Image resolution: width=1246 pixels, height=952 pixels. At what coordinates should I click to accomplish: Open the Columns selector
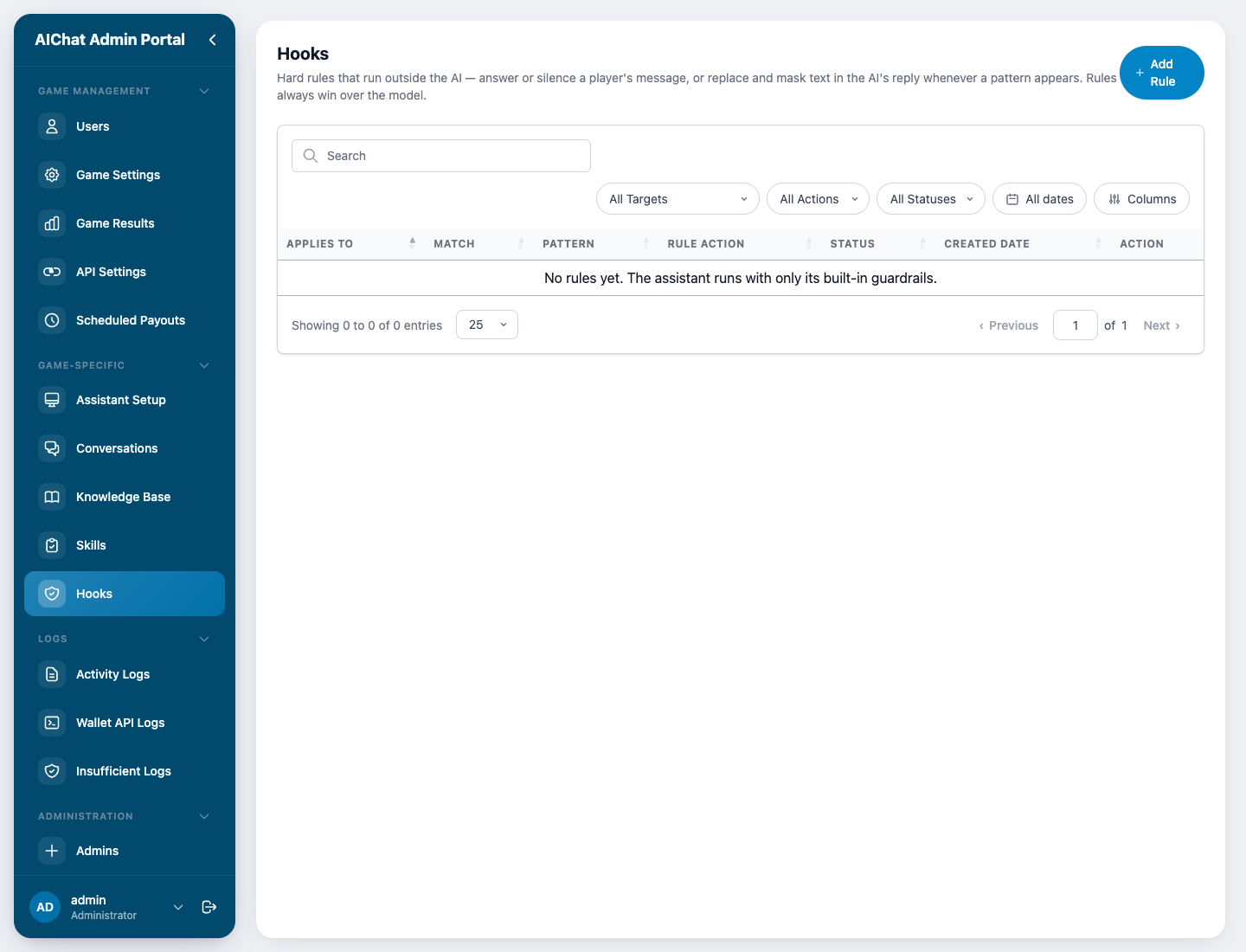(1141, 199)
